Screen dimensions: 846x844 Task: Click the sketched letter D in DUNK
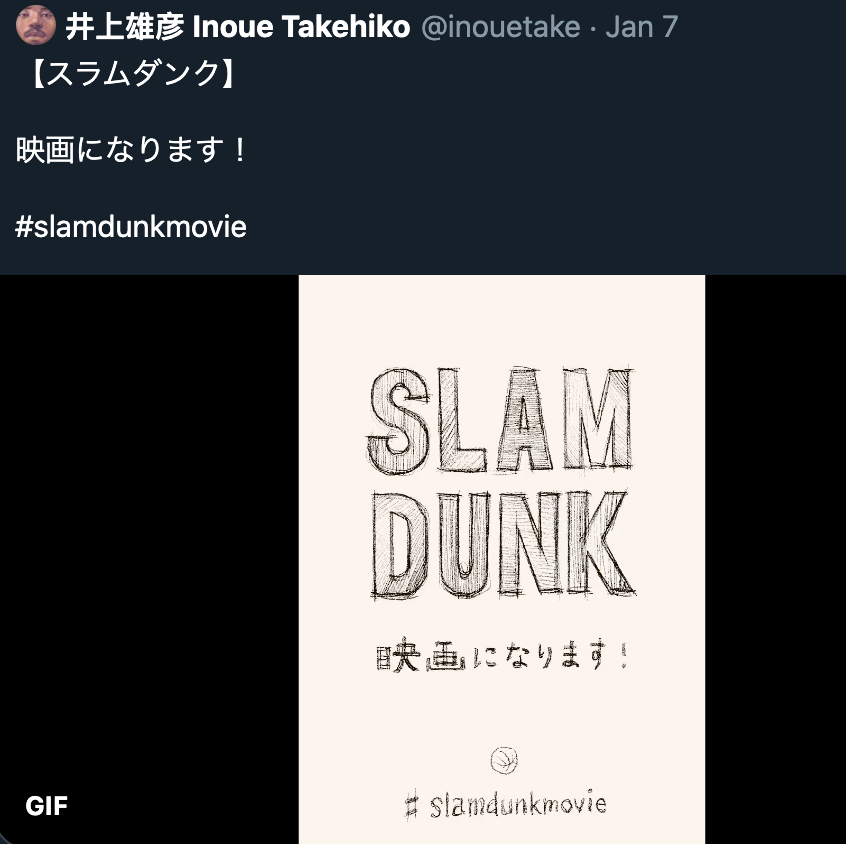pos(400,546)
